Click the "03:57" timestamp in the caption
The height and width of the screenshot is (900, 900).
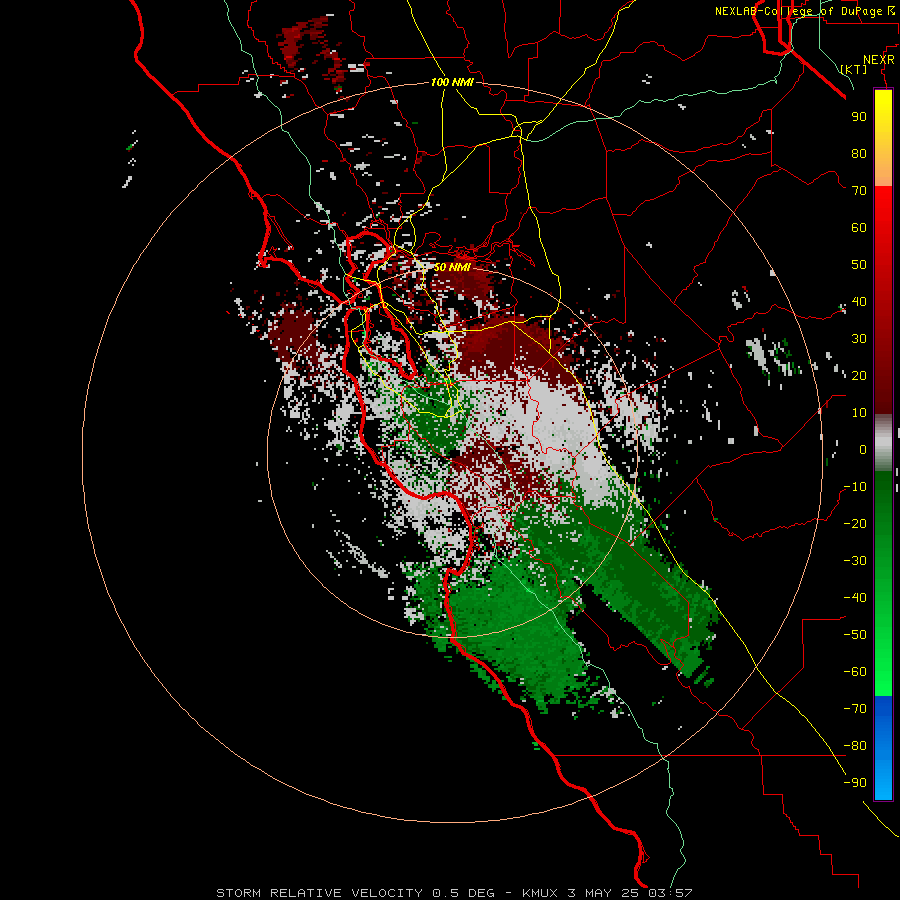coord(670,893)
